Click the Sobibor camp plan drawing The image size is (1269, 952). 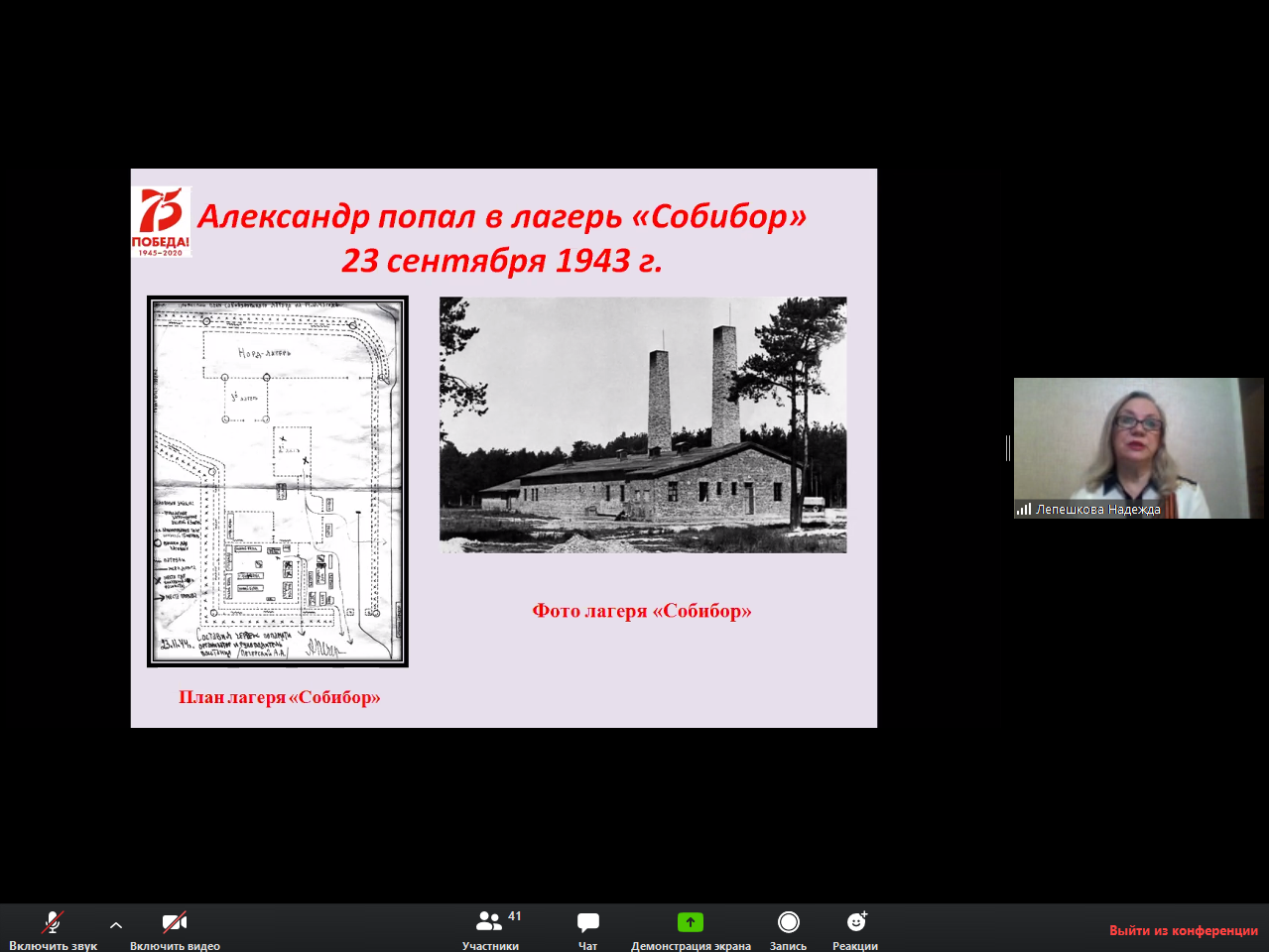pos(278,481)
